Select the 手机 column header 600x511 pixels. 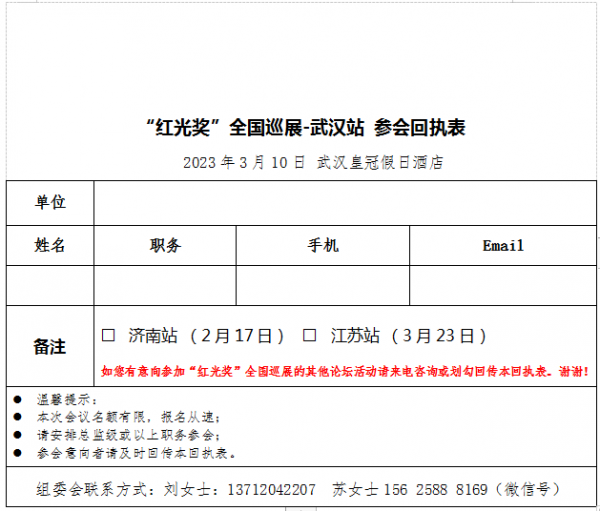coord(322,245)
